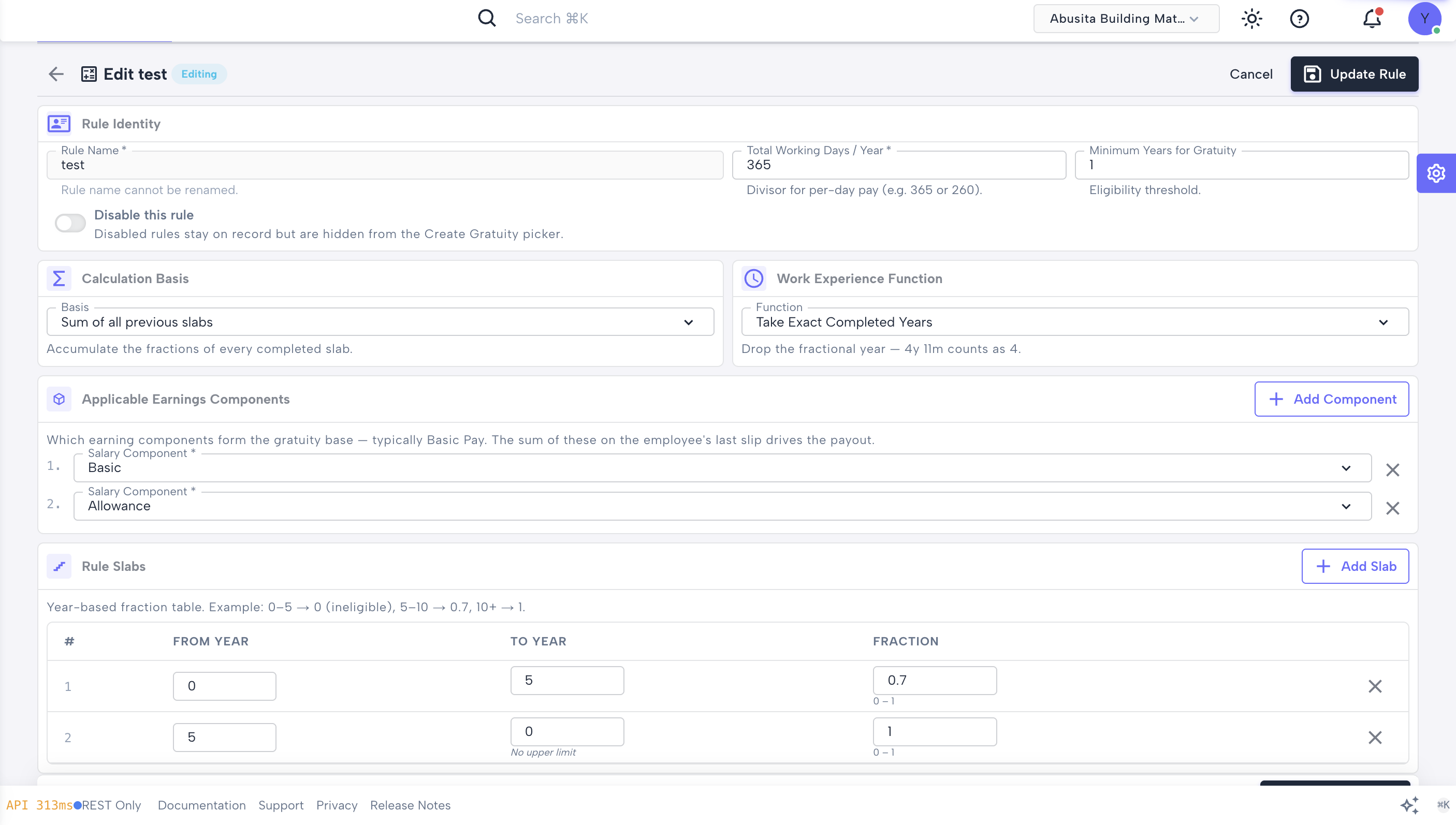Remove the Allowance salary component
1456x825 pixels.
[1392, 508]
